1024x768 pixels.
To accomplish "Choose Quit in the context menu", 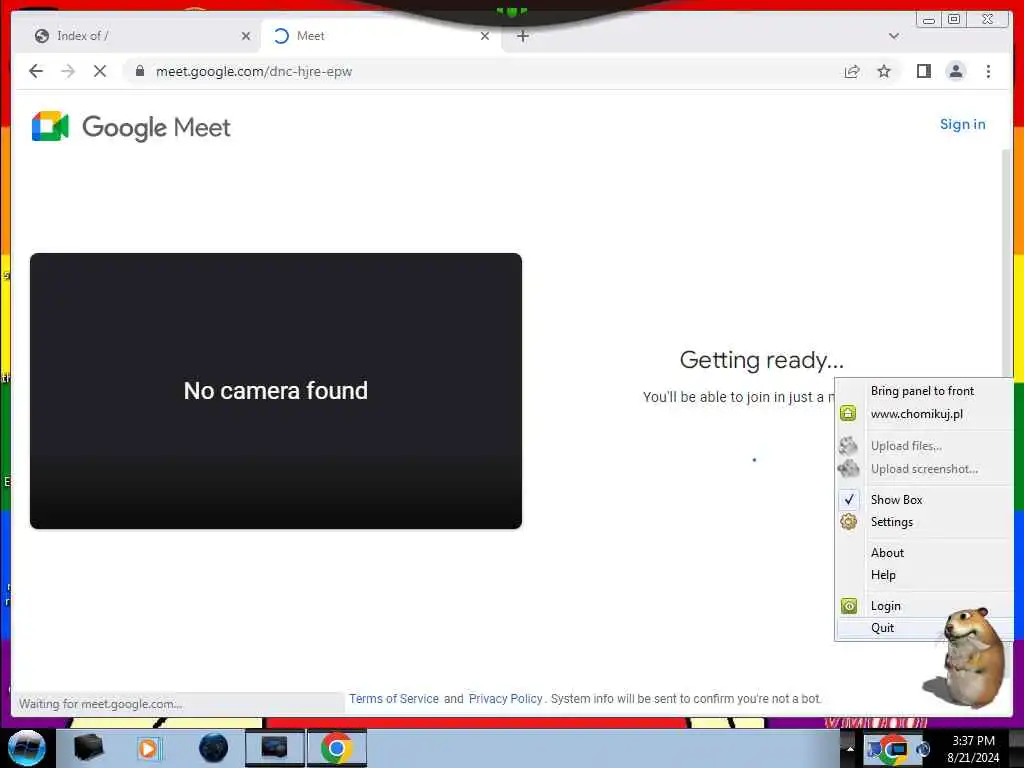I will click(x=882, y=628).
